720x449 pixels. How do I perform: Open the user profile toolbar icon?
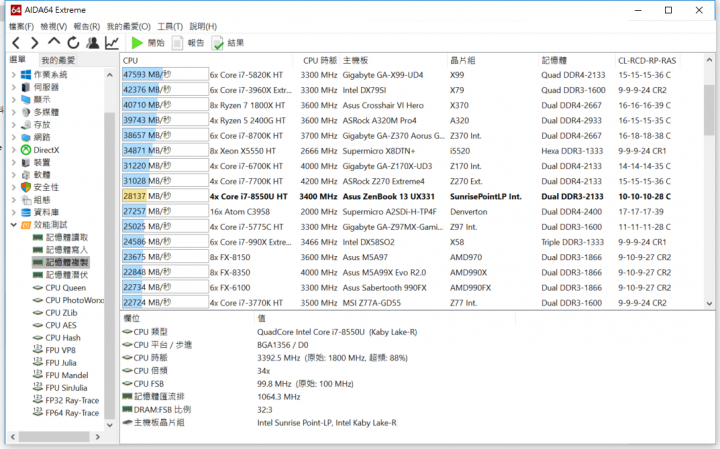click(x=93, y=43)
